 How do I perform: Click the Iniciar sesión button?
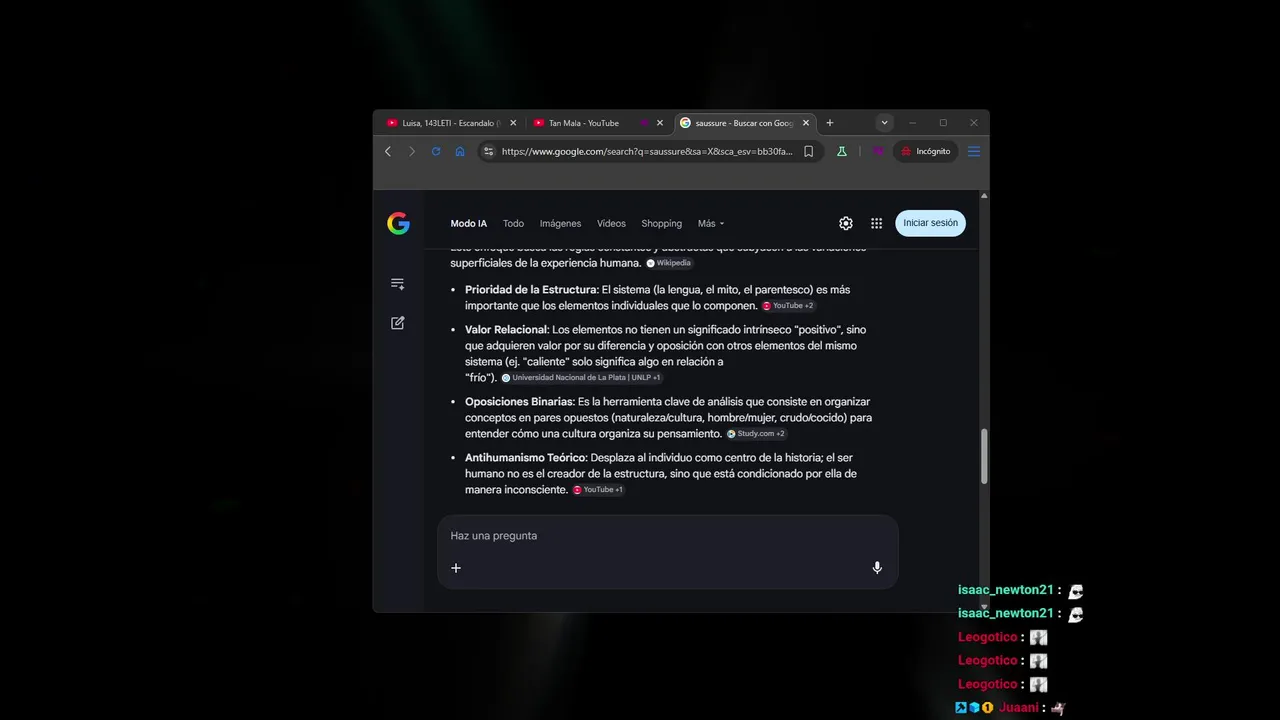tap(930, 223)
